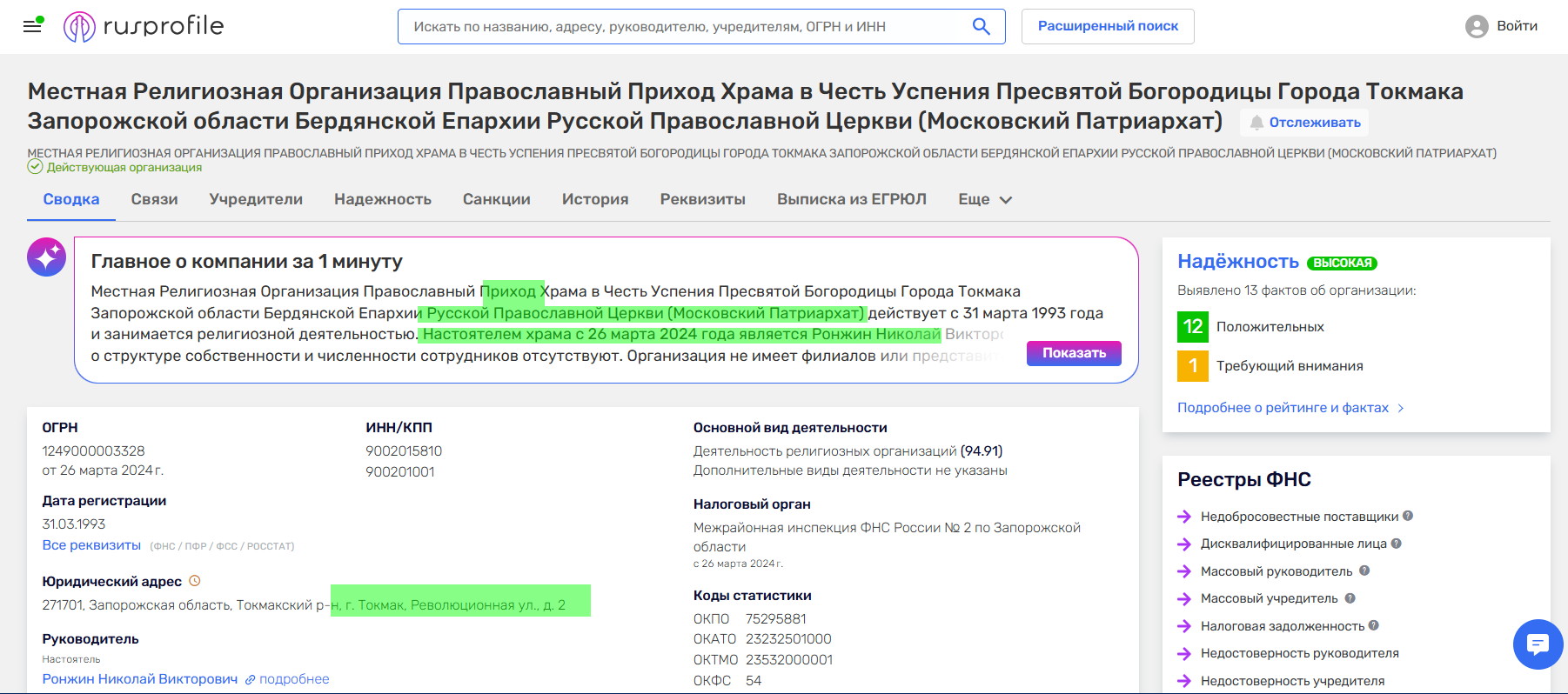This screenshot has height=694, width=1568.
Task: Click arrow icon before Дисквалифицированные лица
Action: (x=1184, y=544)
